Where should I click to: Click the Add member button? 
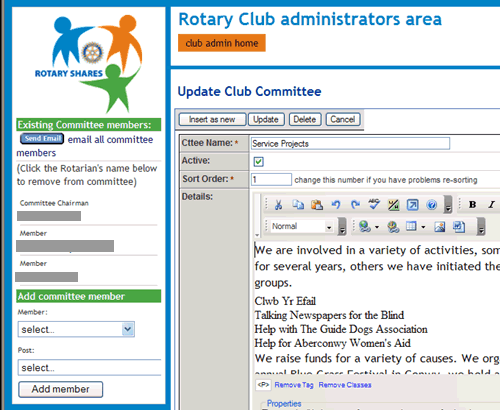(61, 389)
